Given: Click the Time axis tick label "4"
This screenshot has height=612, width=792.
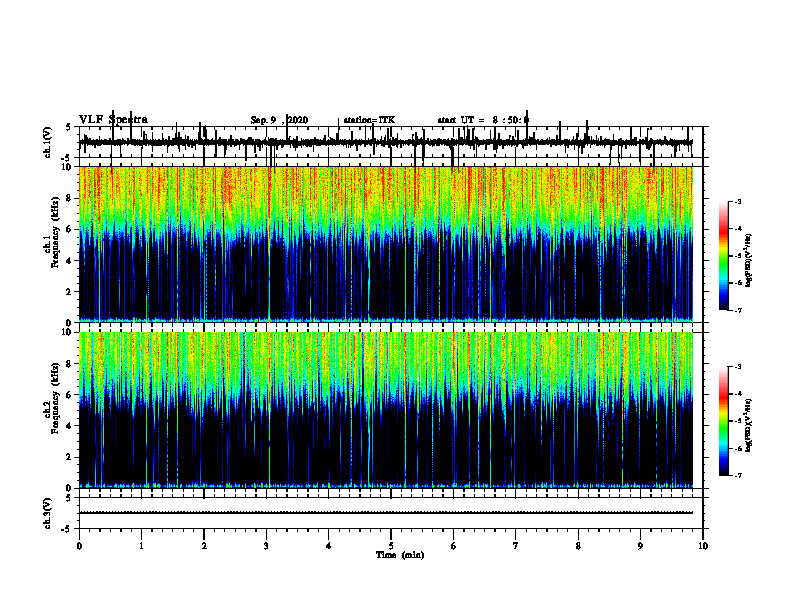Looking at the screenshot, I should [329, 546].
